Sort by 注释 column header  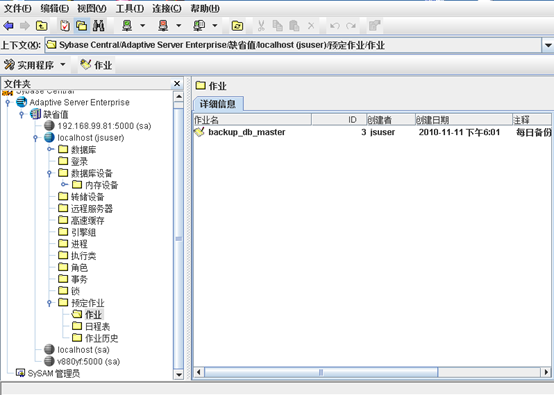[532, 120]
